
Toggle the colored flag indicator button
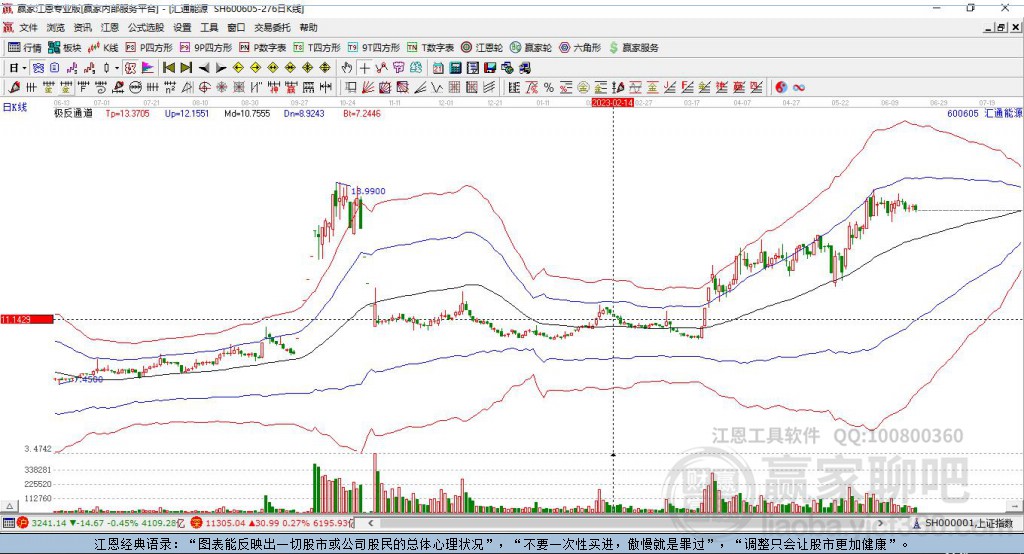(148, 68)
